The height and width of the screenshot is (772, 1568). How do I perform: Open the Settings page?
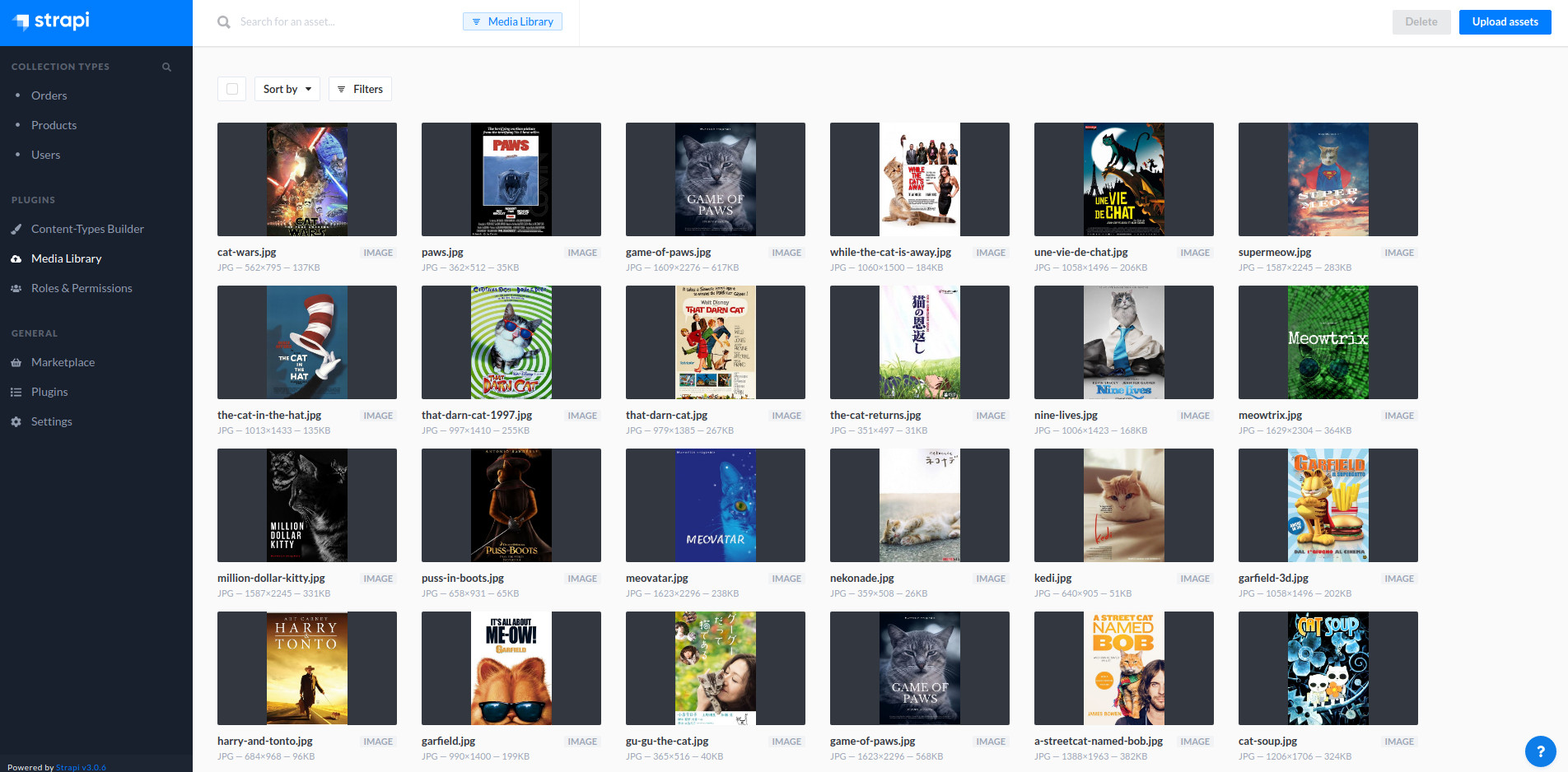(51, 421)
